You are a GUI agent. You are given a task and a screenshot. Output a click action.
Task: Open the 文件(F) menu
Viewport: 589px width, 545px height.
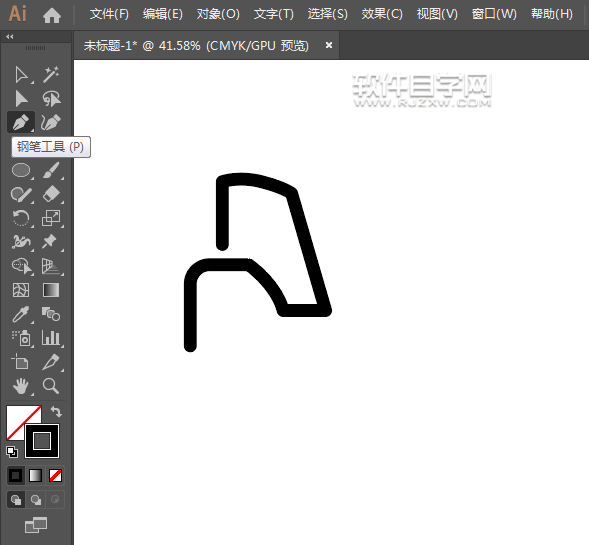[109, 14]
